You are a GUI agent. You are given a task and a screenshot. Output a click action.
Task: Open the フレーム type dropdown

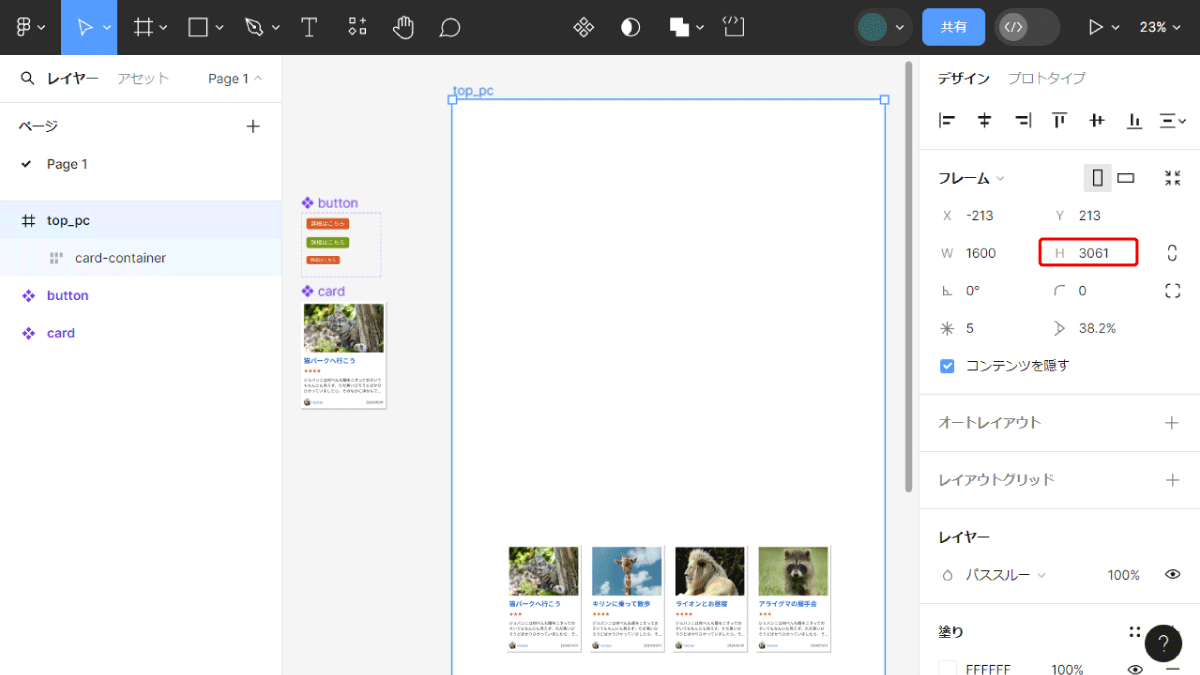(971, 178)
